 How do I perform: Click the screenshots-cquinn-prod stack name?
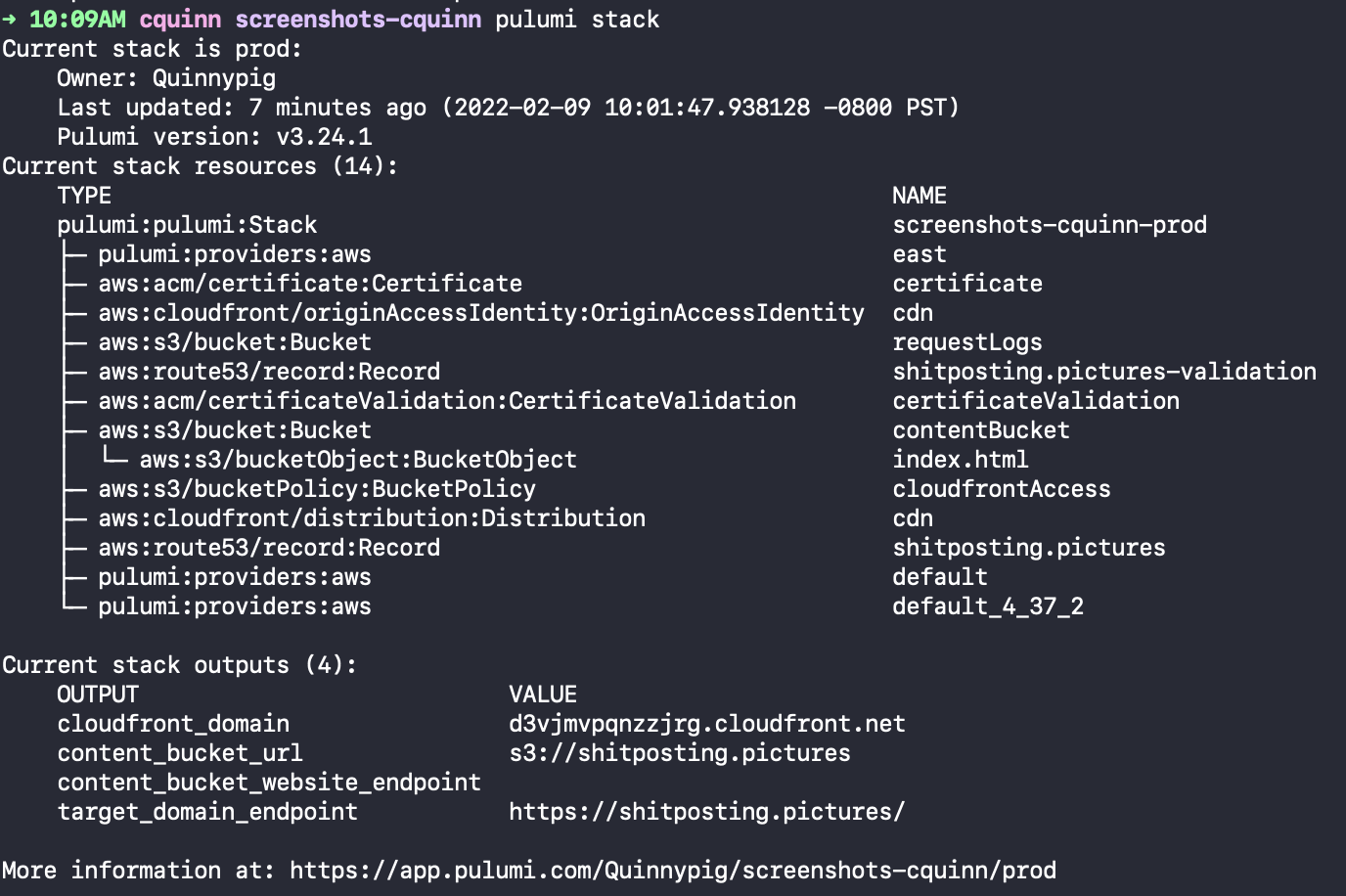(x=1050, y=225)
